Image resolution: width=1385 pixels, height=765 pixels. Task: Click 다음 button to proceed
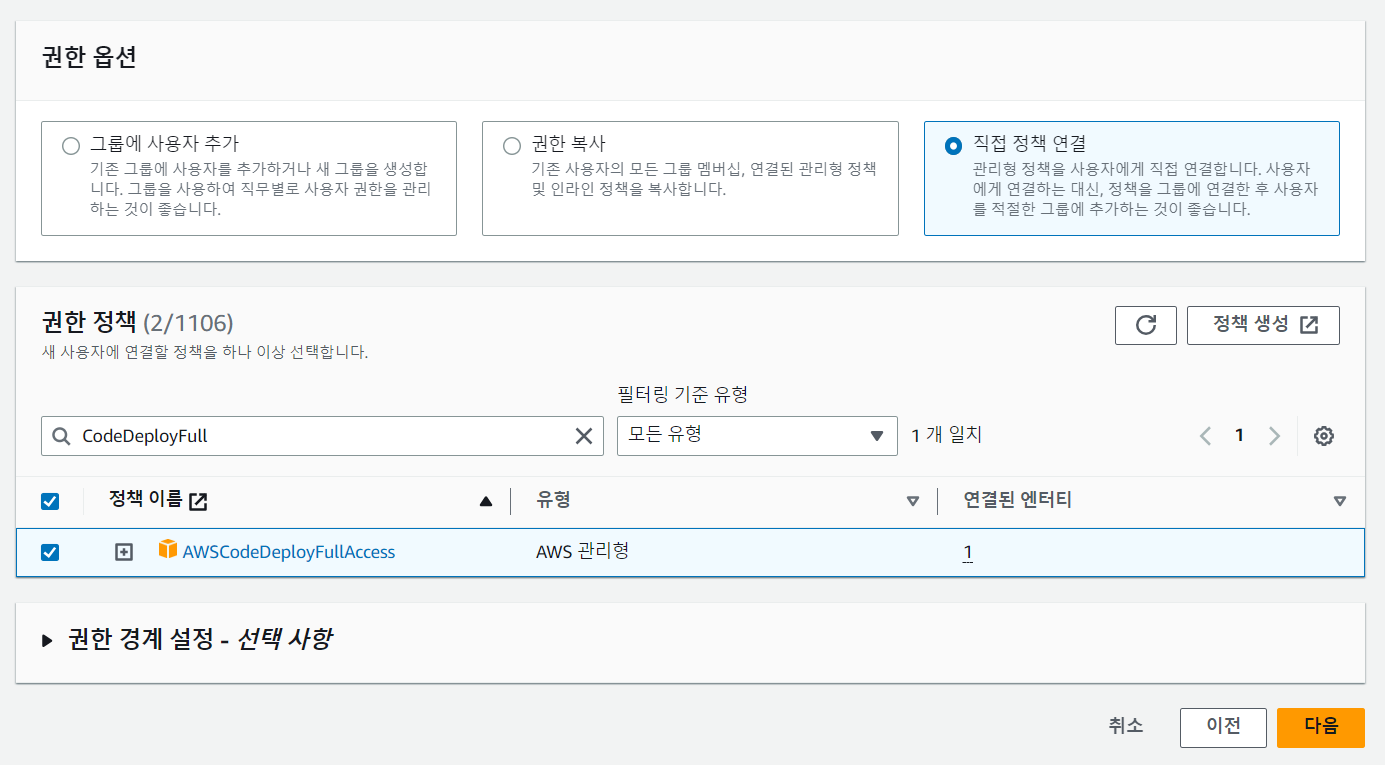[1321, 727]
